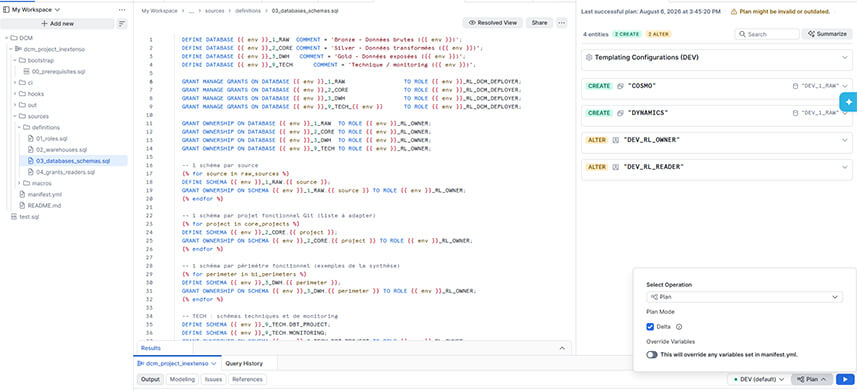The image size is (857, 391).
Task: Expand the macros folder
Action: click(19, 183)
